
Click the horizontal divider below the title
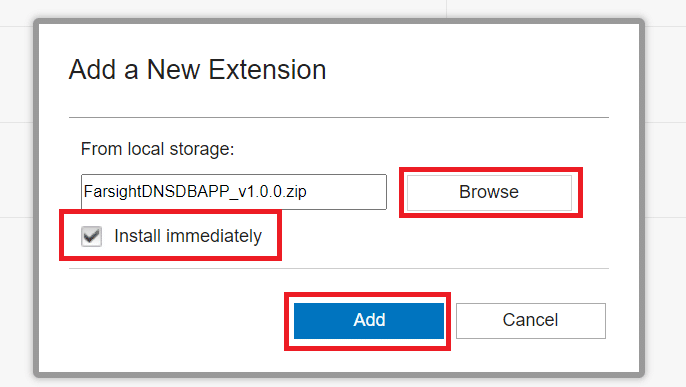[339, 117]
